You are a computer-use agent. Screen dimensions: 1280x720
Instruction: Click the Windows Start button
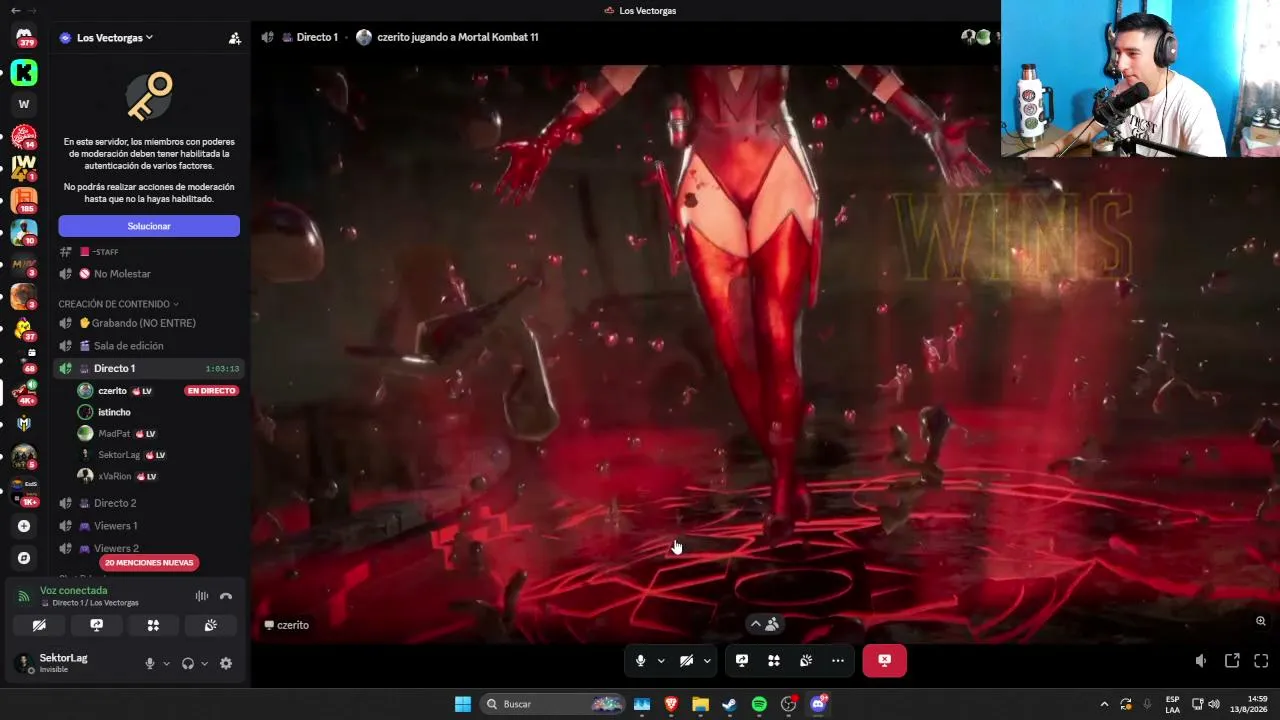pyautogui.click(x=463, y=704)
